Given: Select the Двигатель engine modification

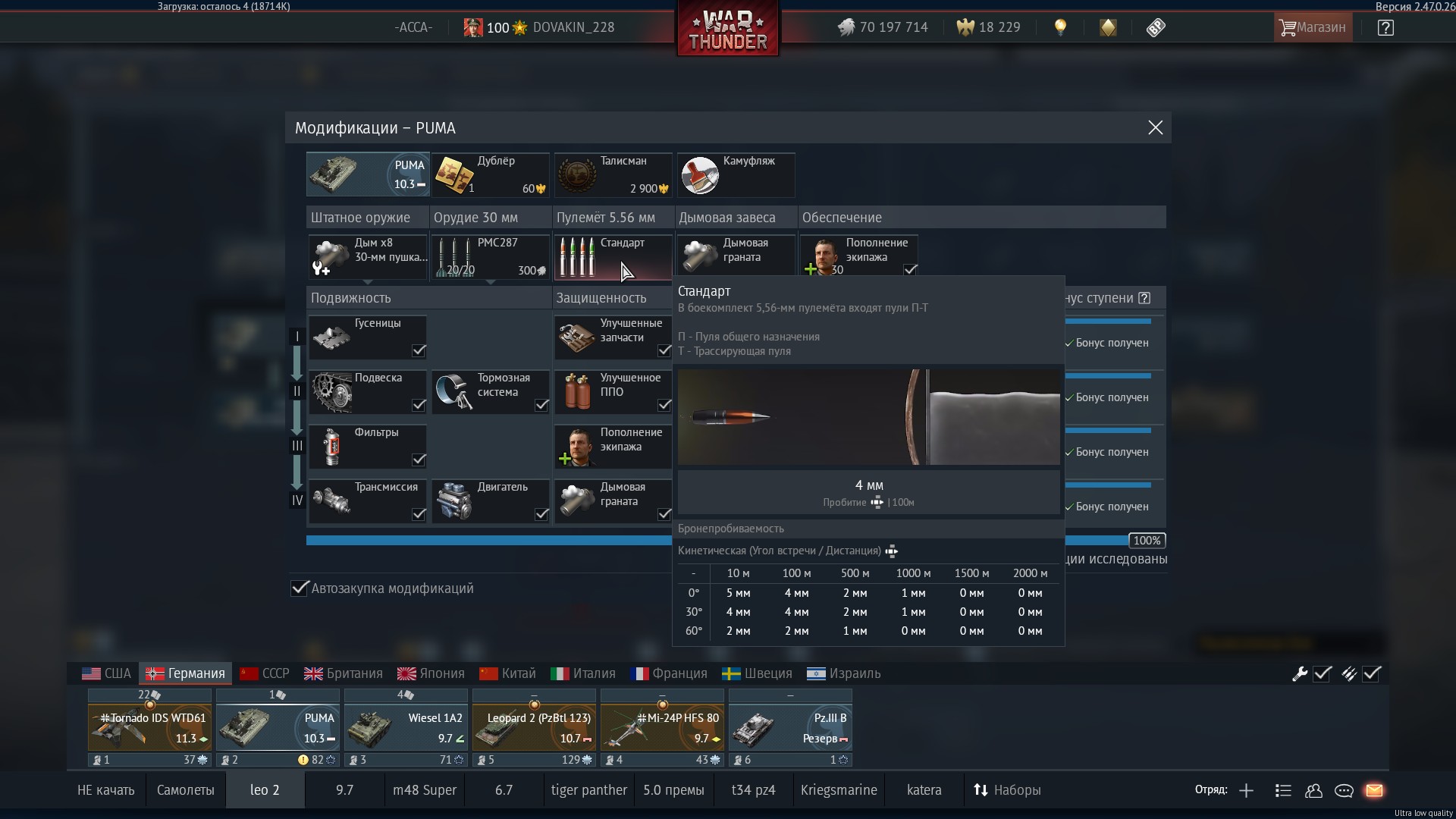Looking at the screenshot, I should (491, 500).
